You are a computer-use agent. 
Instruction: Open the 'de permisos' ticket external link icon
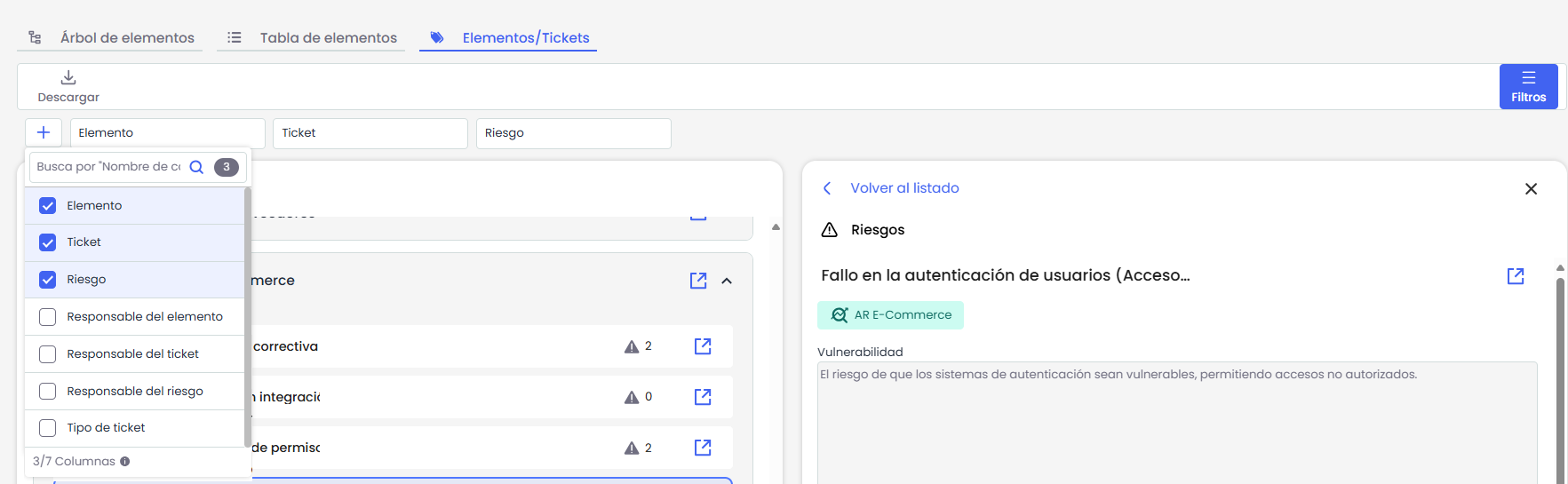702,448
